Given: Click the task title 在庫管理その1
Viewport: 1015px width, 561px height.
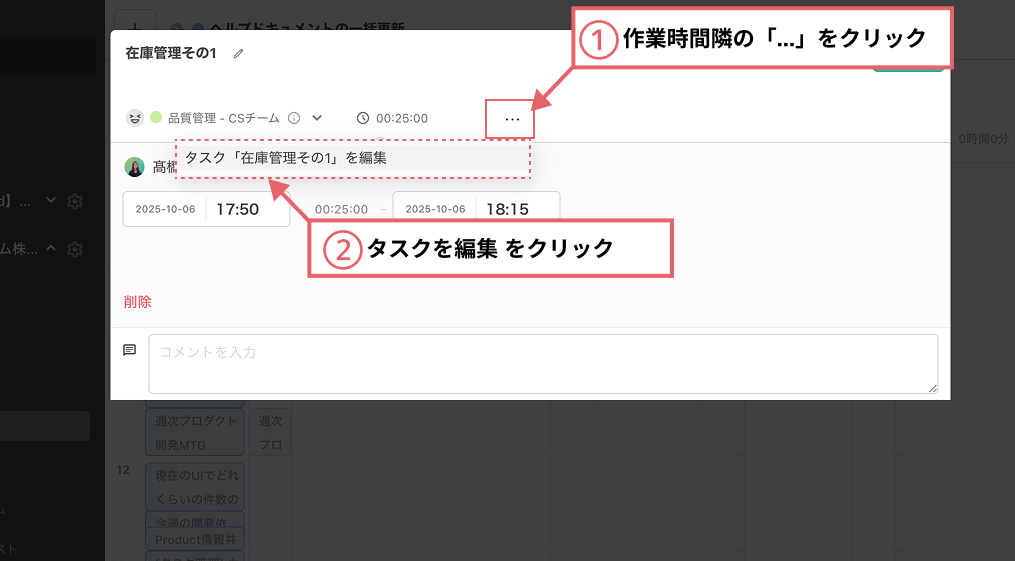Looking at the screenshot, I should click(x=171, y=53).
